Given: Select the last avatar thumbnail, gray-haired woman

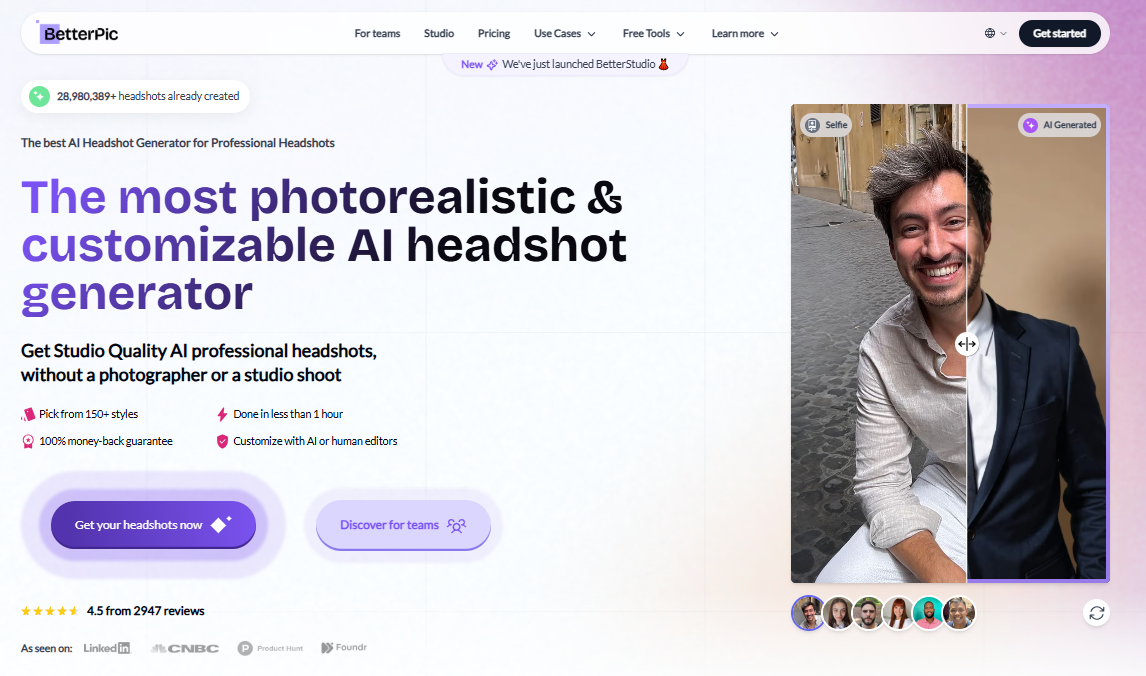Looking at the screenshot, I should coord(959,613).
